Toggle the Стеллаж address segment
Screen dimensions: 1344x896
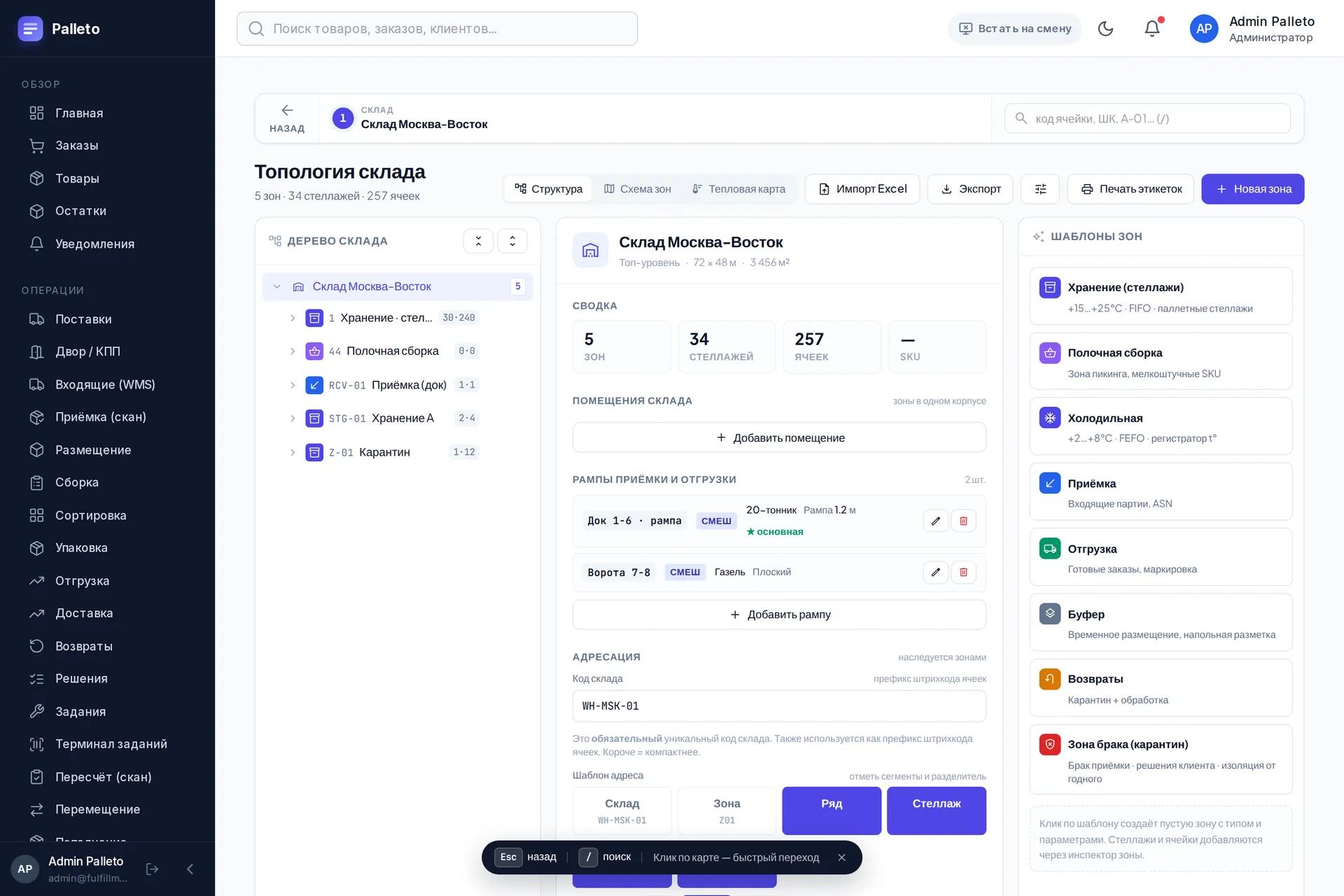pos(937,811)
